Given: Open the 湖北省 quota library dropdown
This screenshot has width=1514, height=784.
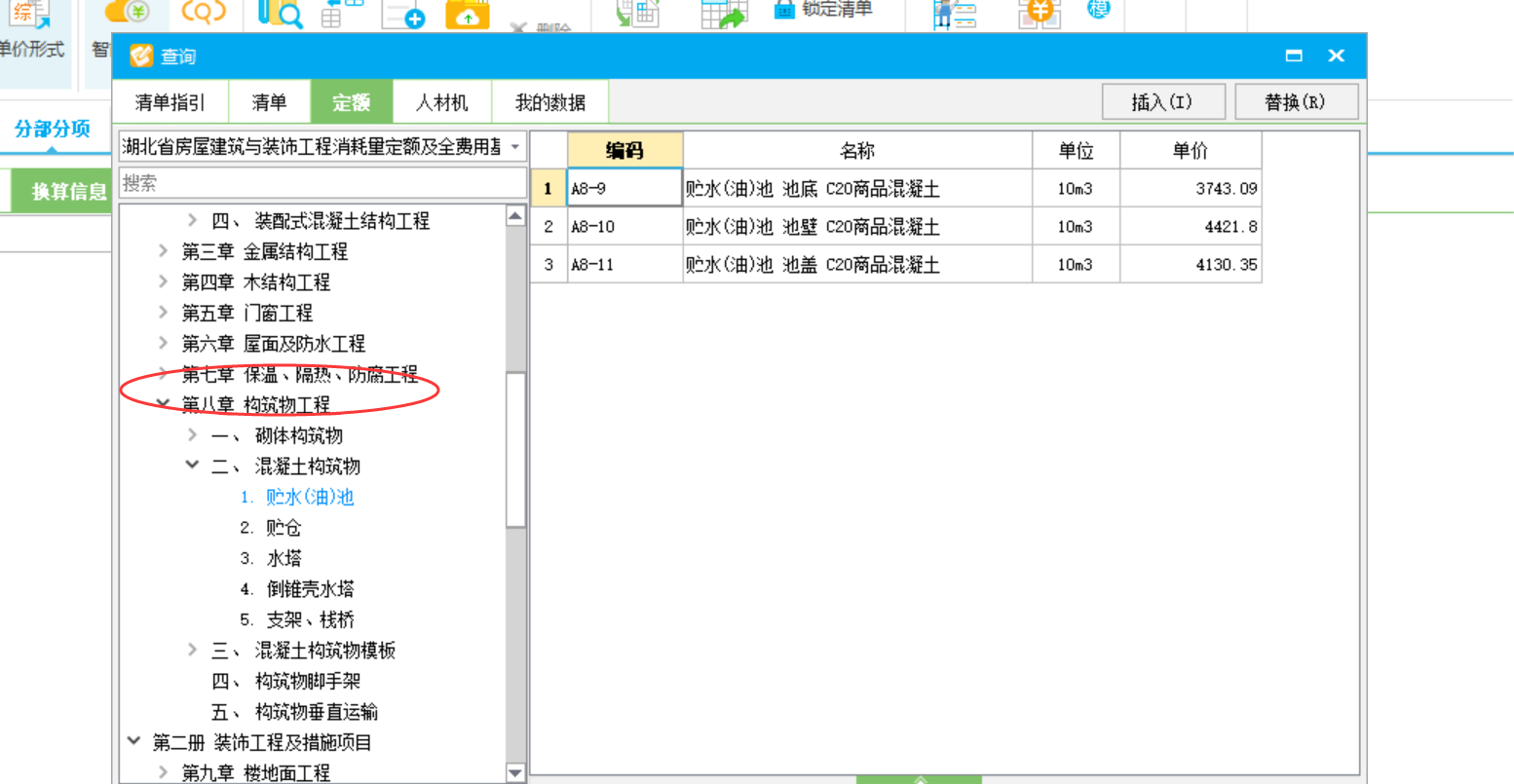Looking at the screenshot, I should coord(514,147).
